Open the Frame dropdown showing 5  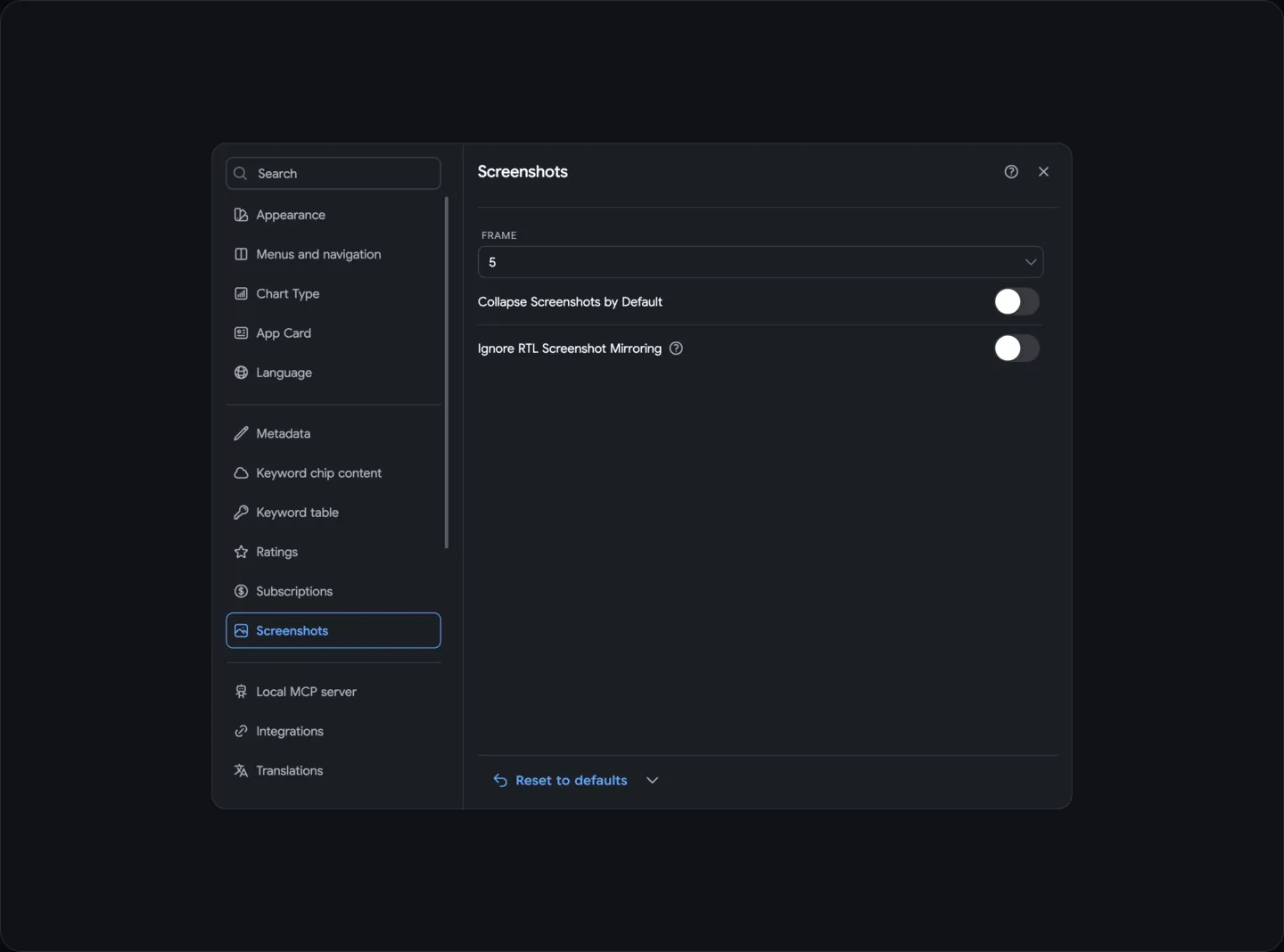(x=761, y=262)
